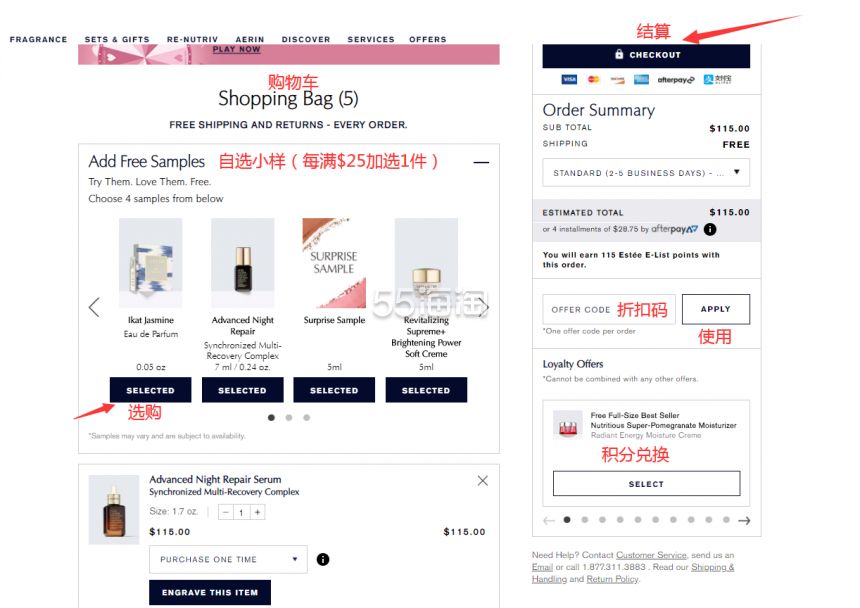Image resolution: width=860 pixels, height=608 pixels.
Task: Go to previous loyalty offer arrow
Action: (549, 520)
